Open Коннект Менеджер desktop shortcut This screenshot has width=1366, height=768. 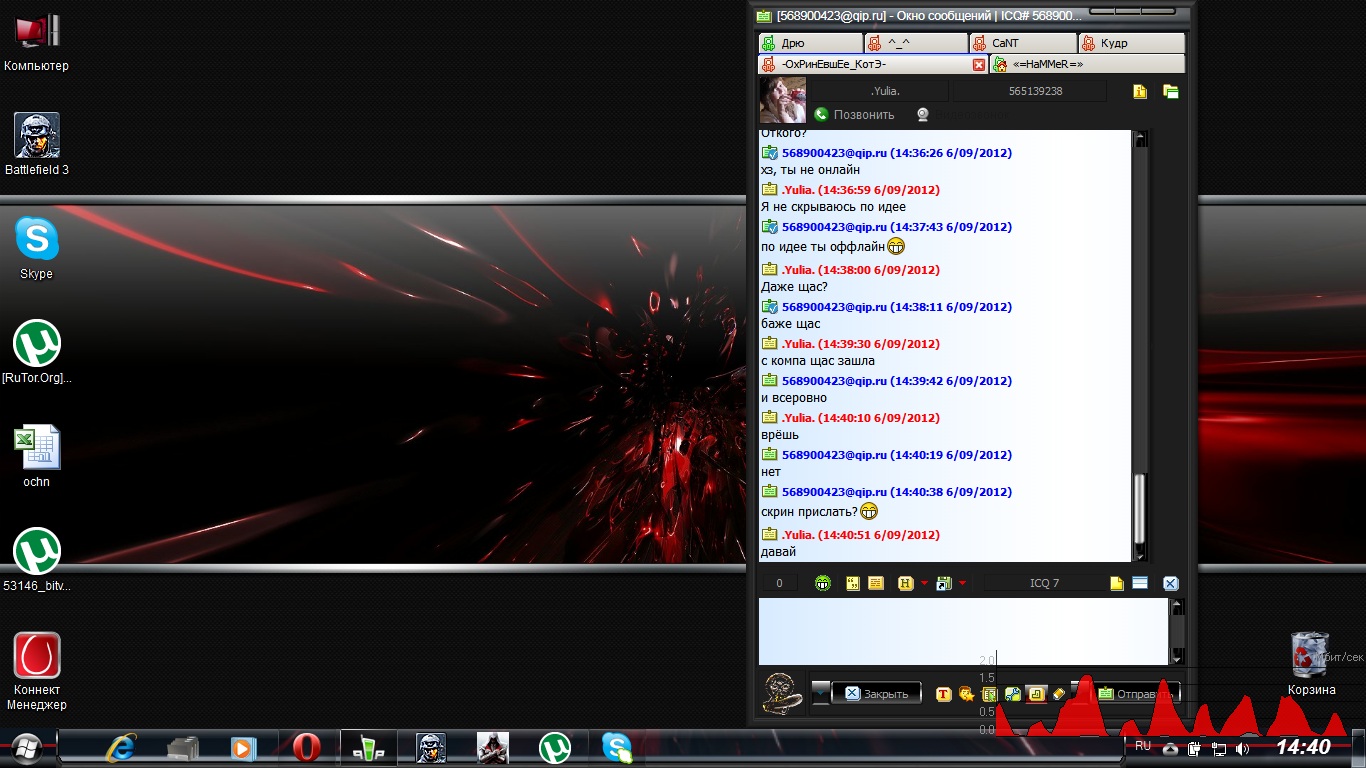coord(37,672)
